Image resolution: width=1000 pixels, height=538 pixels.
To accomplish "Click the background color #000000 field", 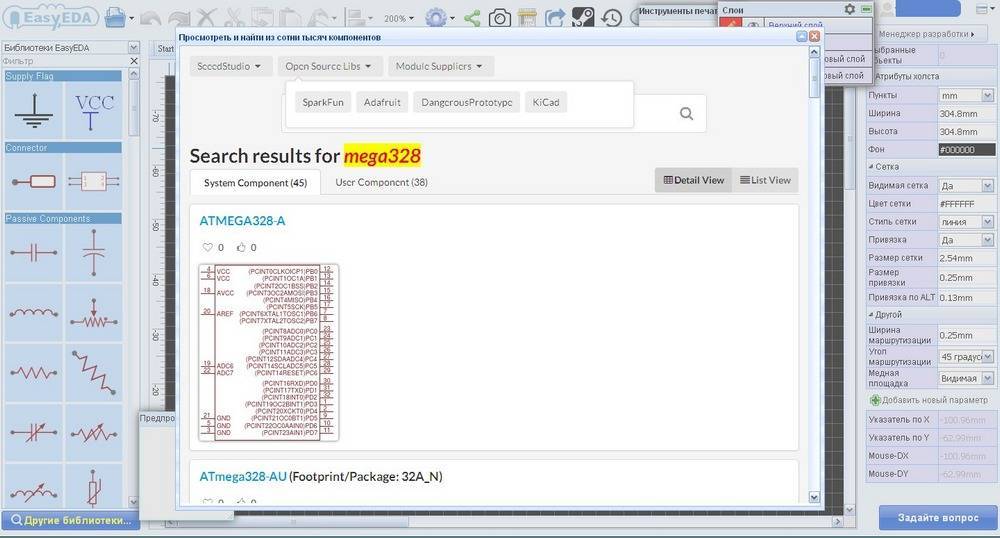I will (x=965, y=149).
